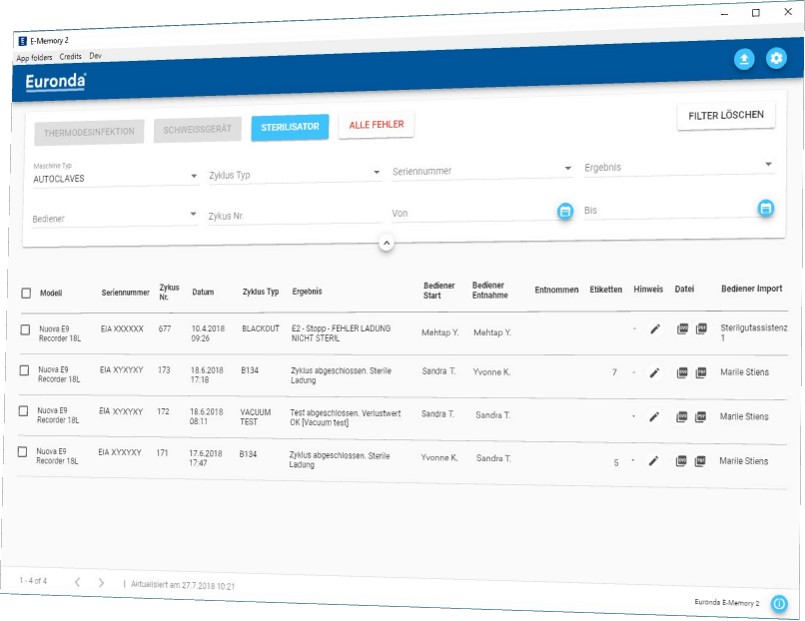The height and width of the screenshot is (621, 805).
Task: Open first file icon in cycle 172 row
Action: (x=681, y=417)
